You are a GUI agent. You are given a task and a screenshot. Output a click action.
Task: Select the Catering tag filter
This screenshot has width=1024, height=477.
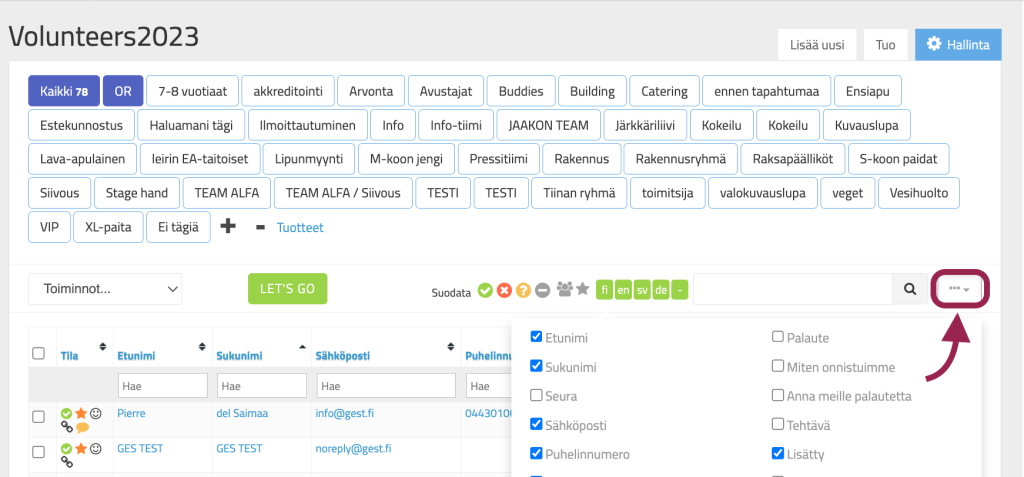coord(664,91)
